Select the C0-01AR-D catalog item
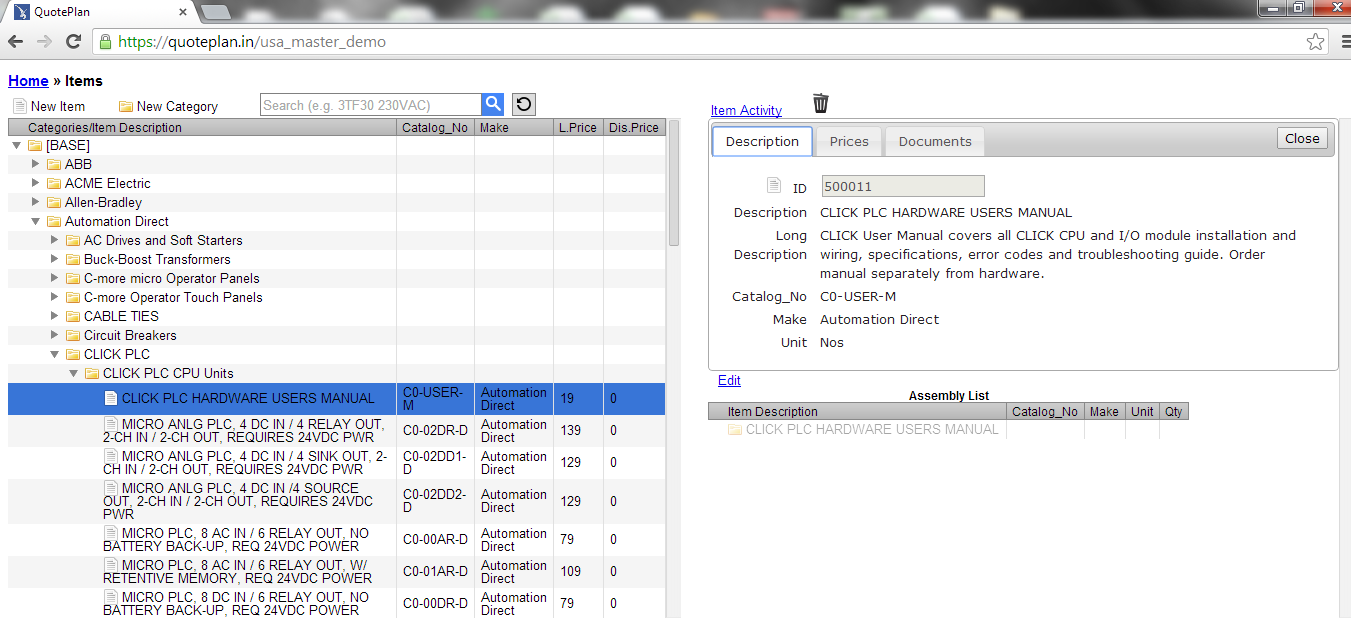The height and width of the screenshot is (624, 1351). pyautogui.click(x=336, y=571)
